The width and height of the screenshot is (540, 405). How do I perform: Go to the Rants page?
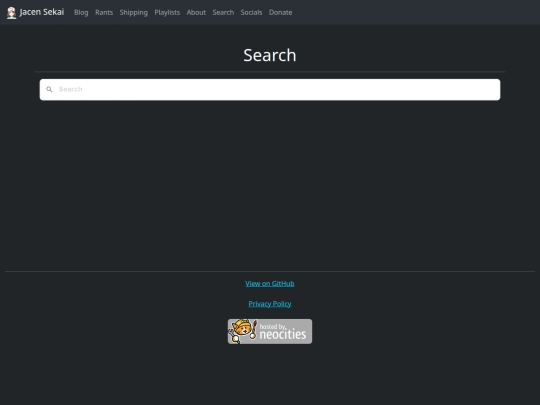pos(104,12)
